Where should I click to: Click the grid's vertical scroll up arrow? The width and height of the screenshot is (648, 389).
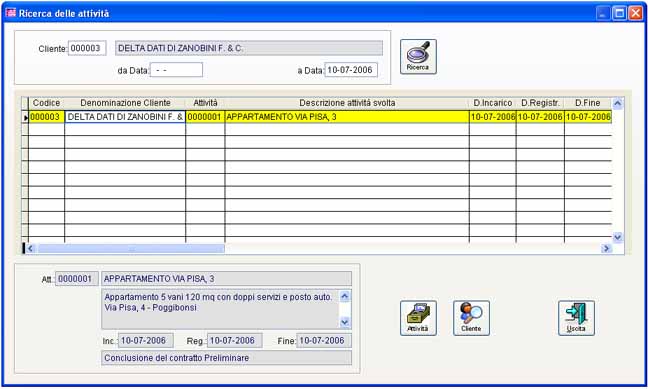tap(617, 103)
